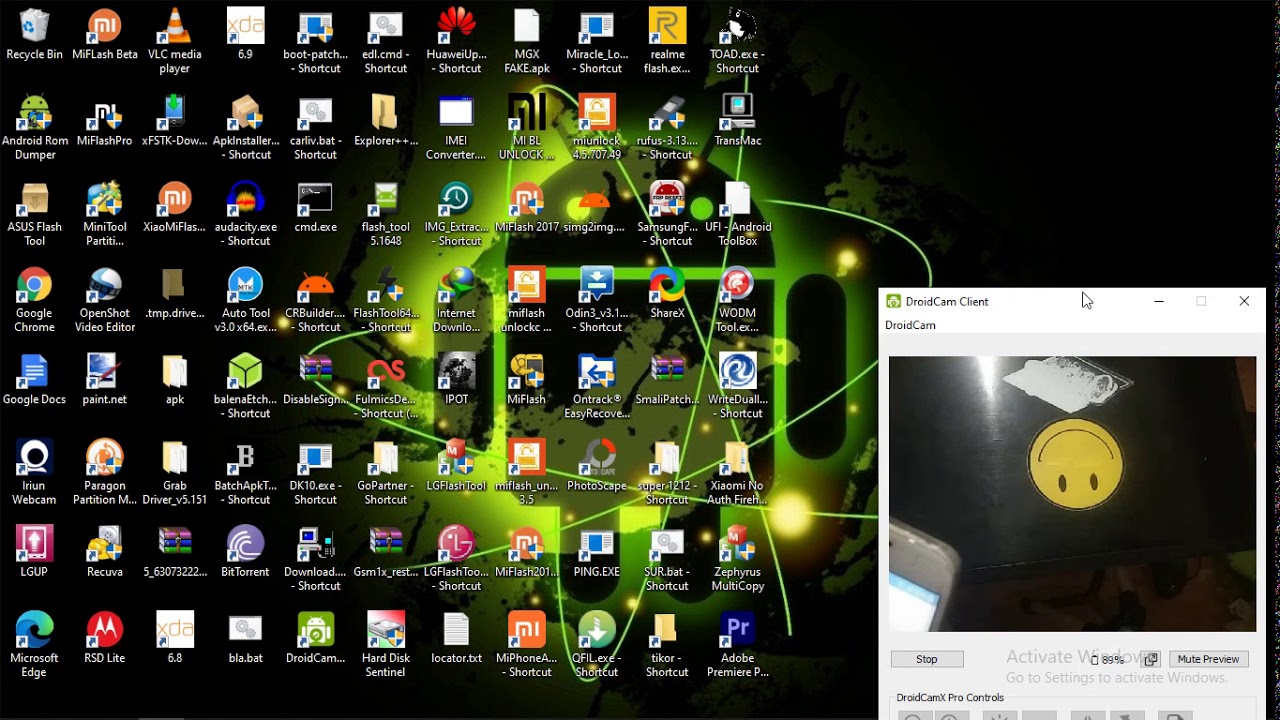Screen dimensions: 1280x720
Task: Select the Internet Download Manager icon
Action: tap(456, 300)
